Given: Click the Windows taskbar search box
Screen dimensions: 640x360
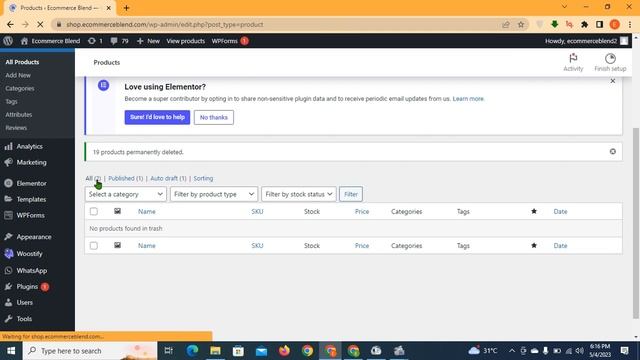Looking at the screenshot, I should click(90, 351).
